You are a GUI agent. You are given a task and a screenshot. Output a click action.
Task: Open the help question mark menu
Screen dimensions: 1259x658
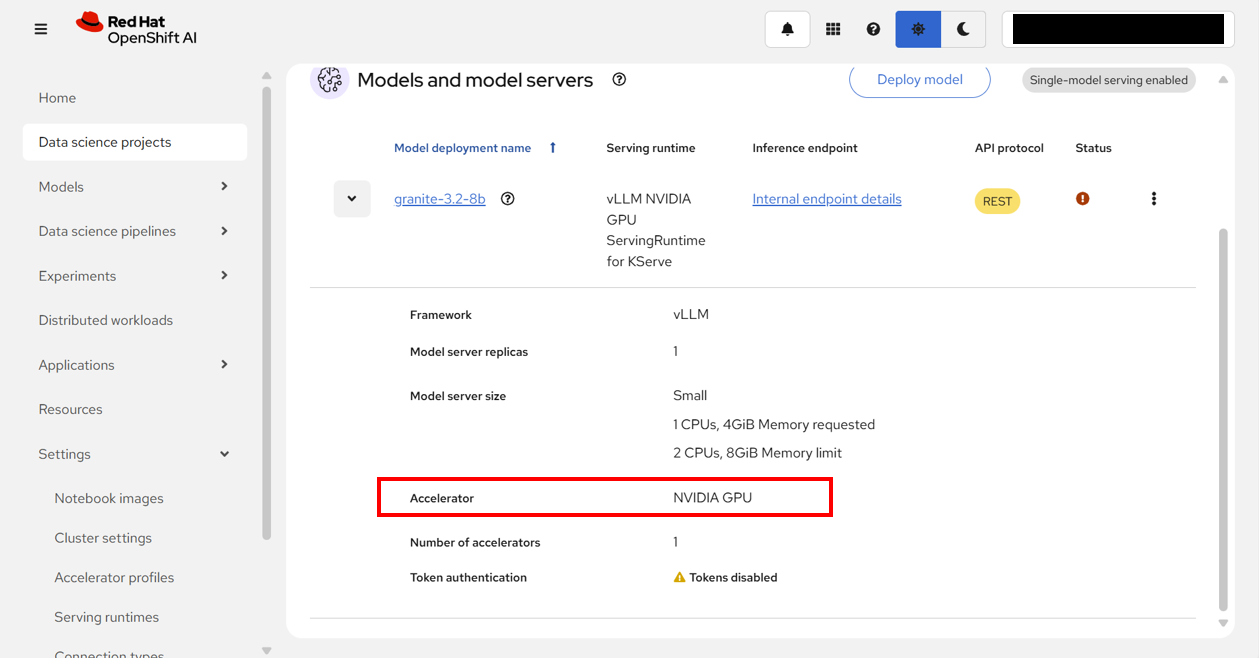click(873, 29)
